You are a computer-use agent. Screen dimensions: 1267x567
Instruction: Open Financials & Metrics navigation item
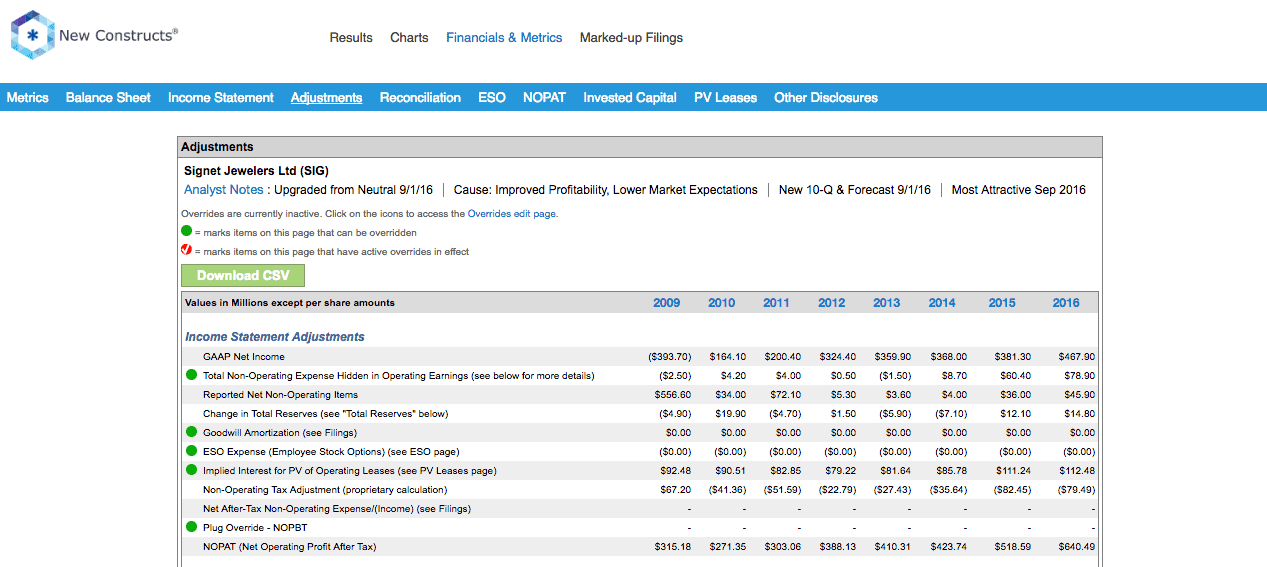(x=504, y=38)
